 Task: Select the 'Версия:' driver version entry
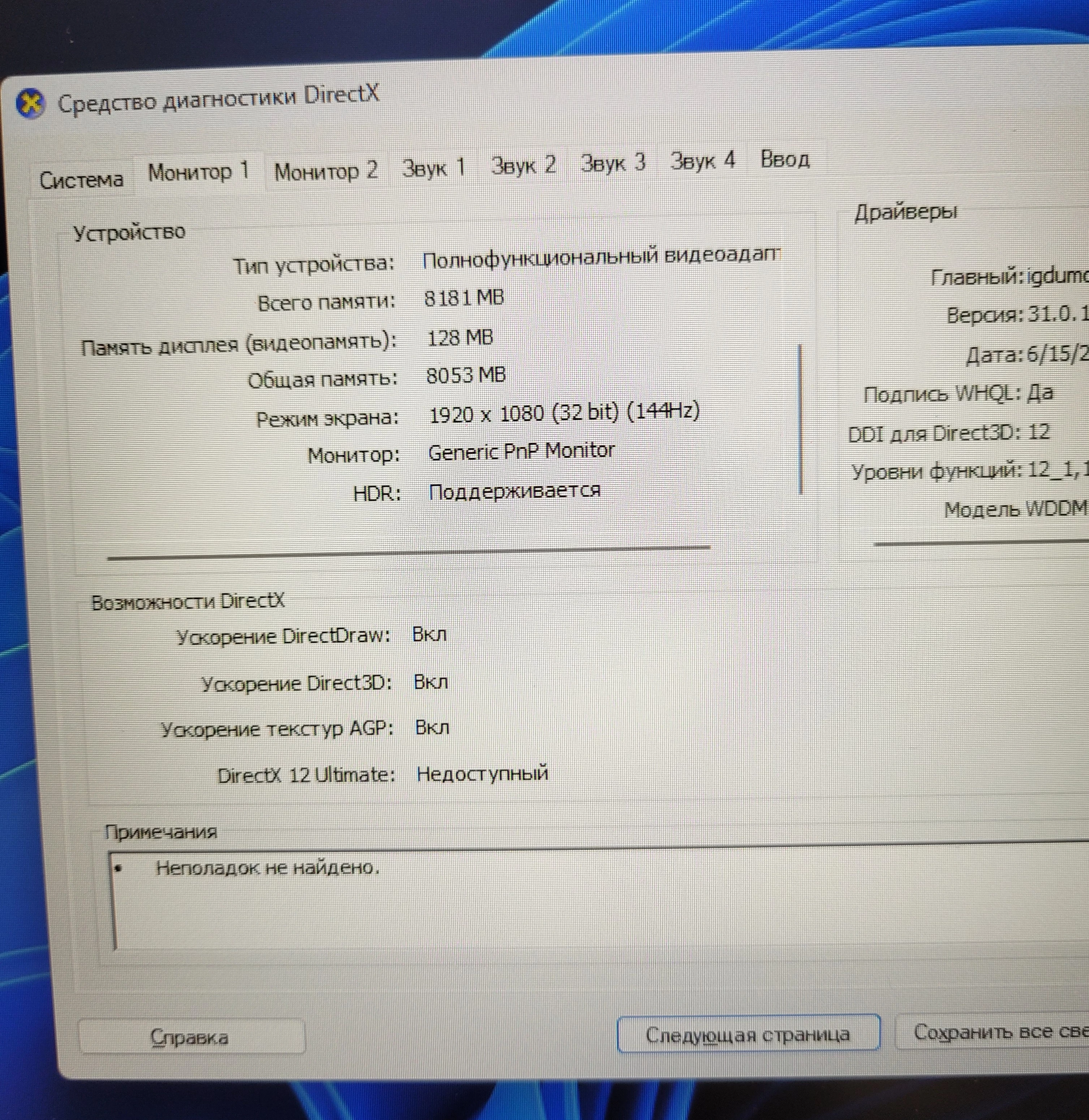point(1017,315)
